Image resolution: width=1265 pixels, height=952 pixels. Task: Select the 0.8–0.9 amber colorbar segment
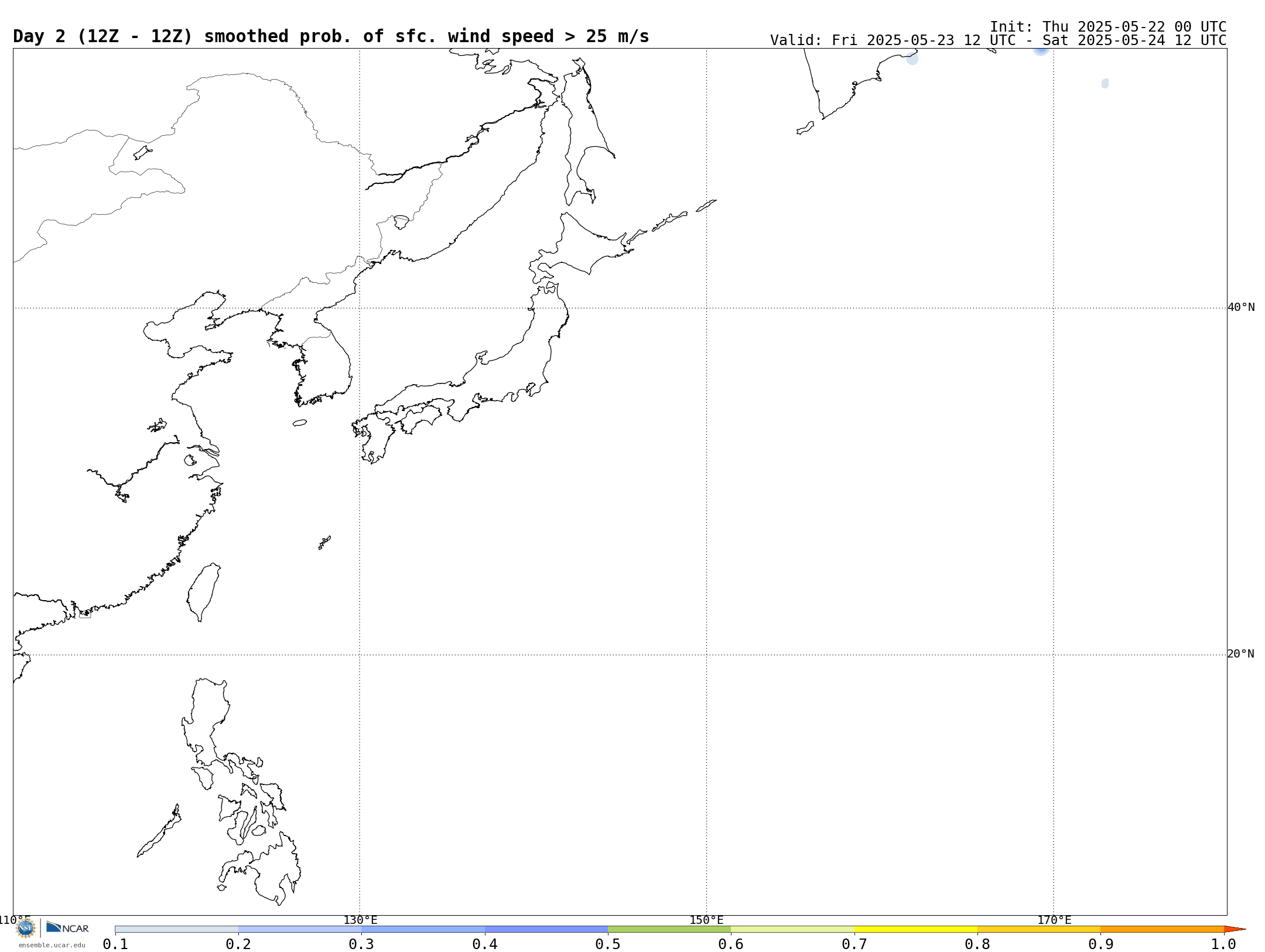[x=1039, y=929]
